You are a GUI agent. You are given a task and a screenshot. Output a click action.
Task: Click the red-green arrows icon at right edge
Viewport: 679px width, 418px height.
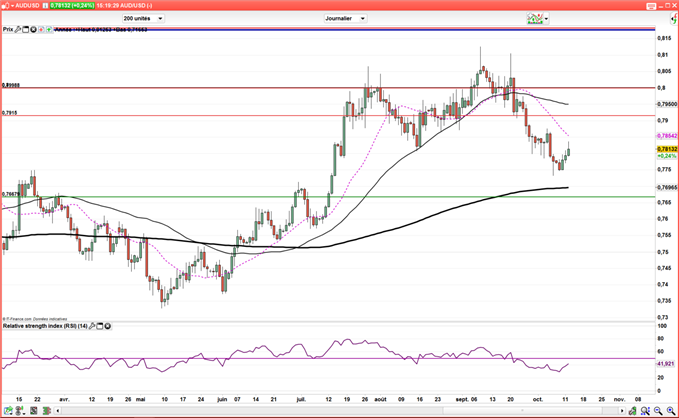674,18
